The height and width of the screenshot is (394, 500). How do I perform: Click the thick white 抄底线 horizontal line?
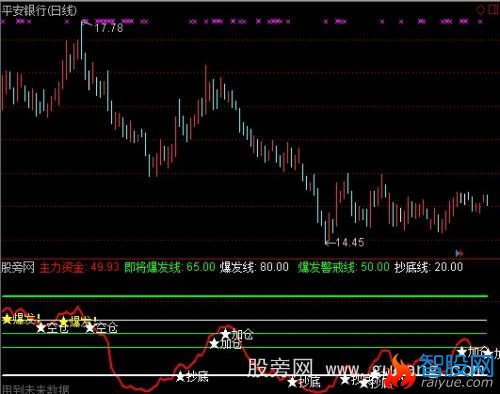coord(244,375)
